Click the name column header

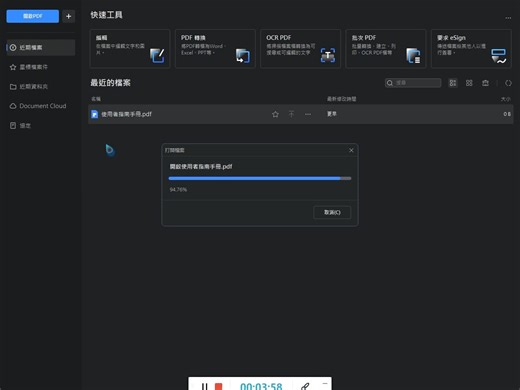tap(96, 99)
